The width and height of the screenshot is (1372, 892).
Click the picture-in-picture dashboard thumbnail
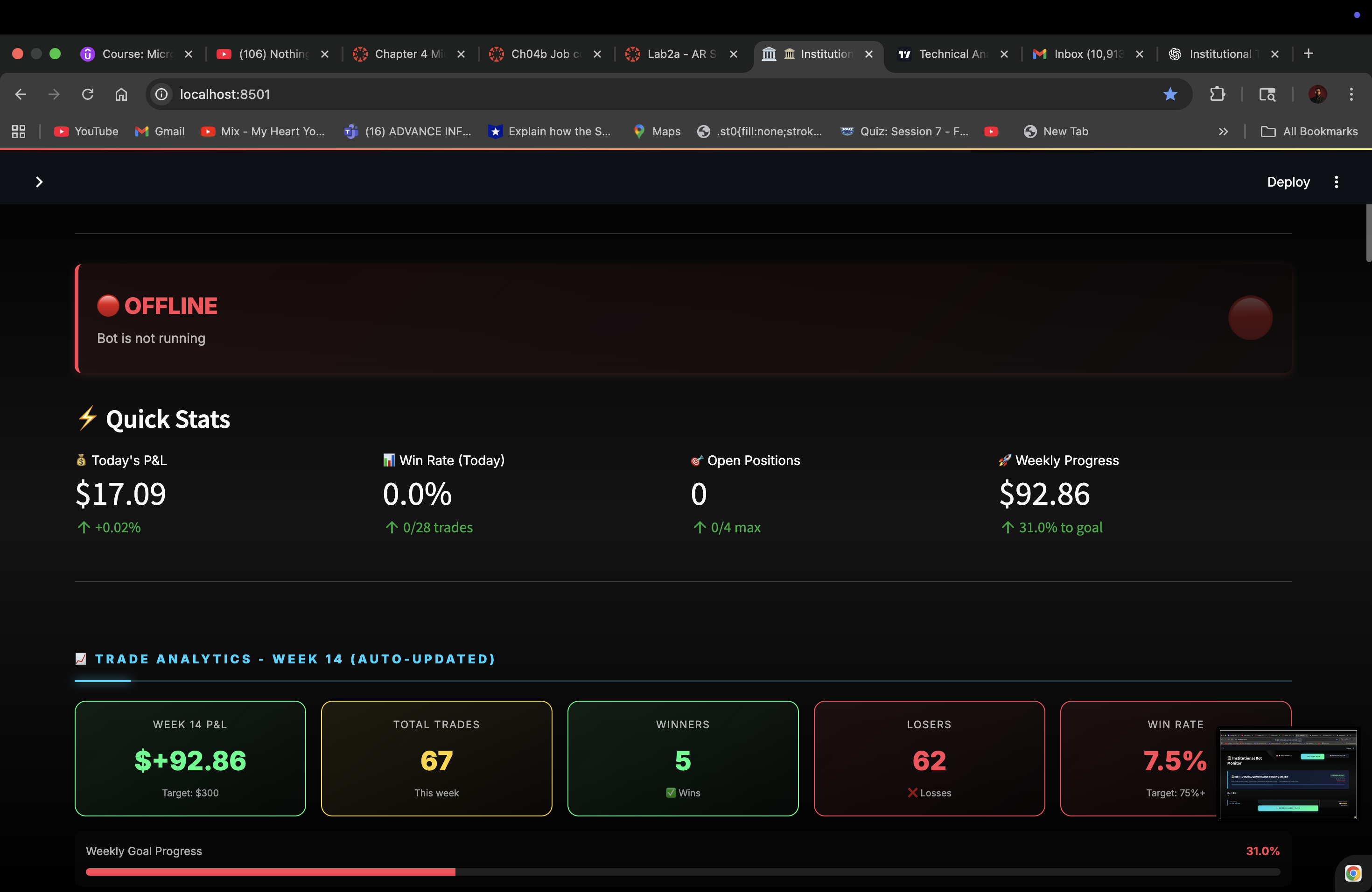[1288, 774]
